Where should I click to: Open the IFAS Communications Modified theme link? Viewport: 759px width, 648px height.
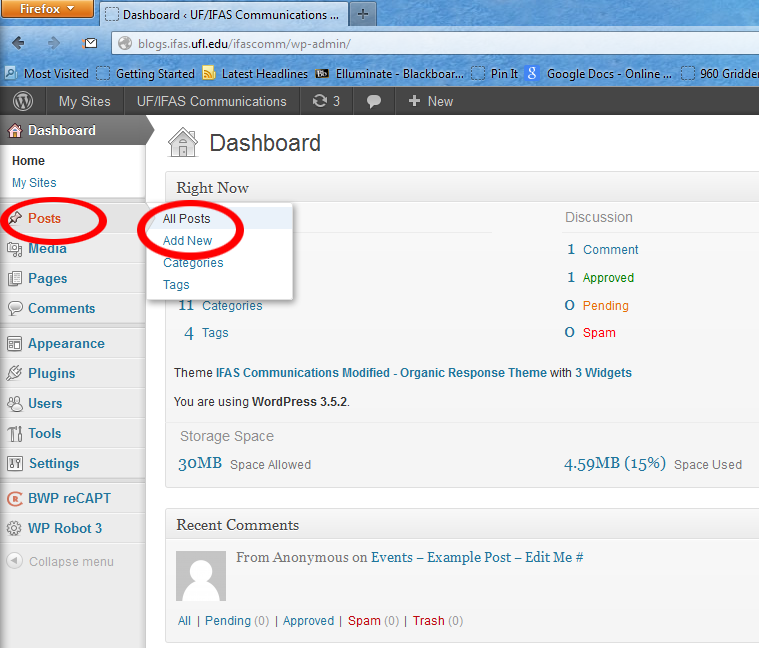[x=381, y=373]
